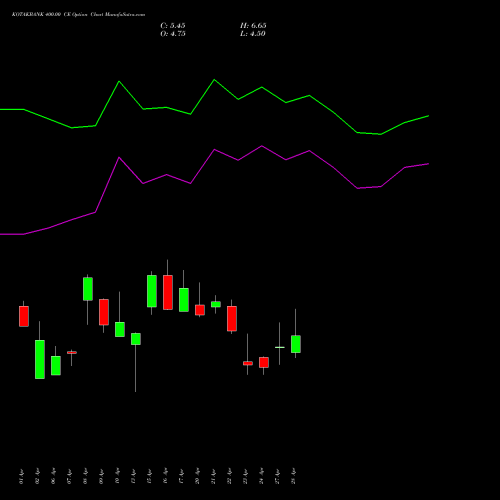The image size is (500, 500).
Task: Click the green candle for 17 Apr
Action: (x=184, y=300)
